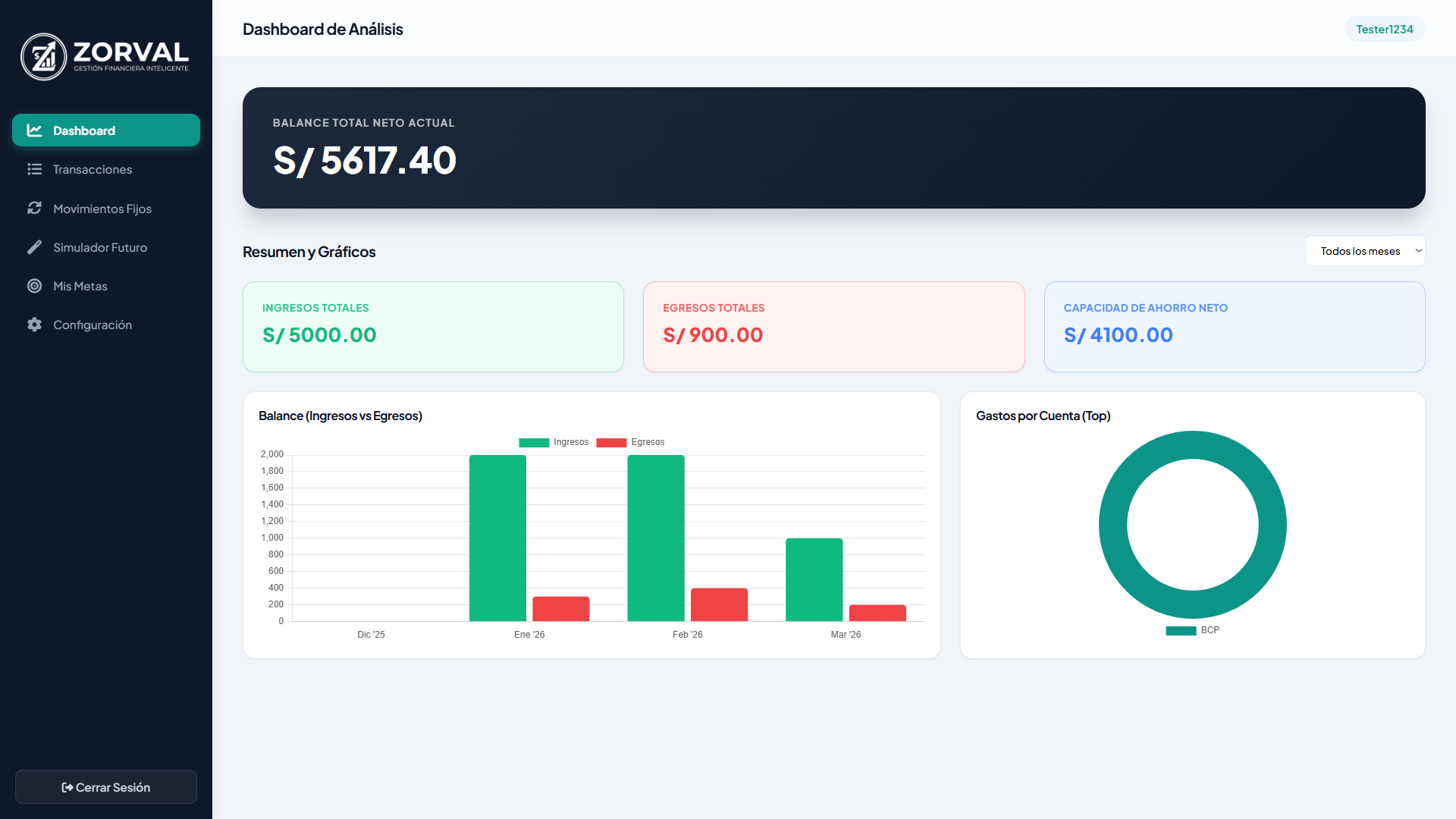Screen dimensions: 1456x819
Task: Open the Tester1234 user menu
Action: coord(1385,29)
